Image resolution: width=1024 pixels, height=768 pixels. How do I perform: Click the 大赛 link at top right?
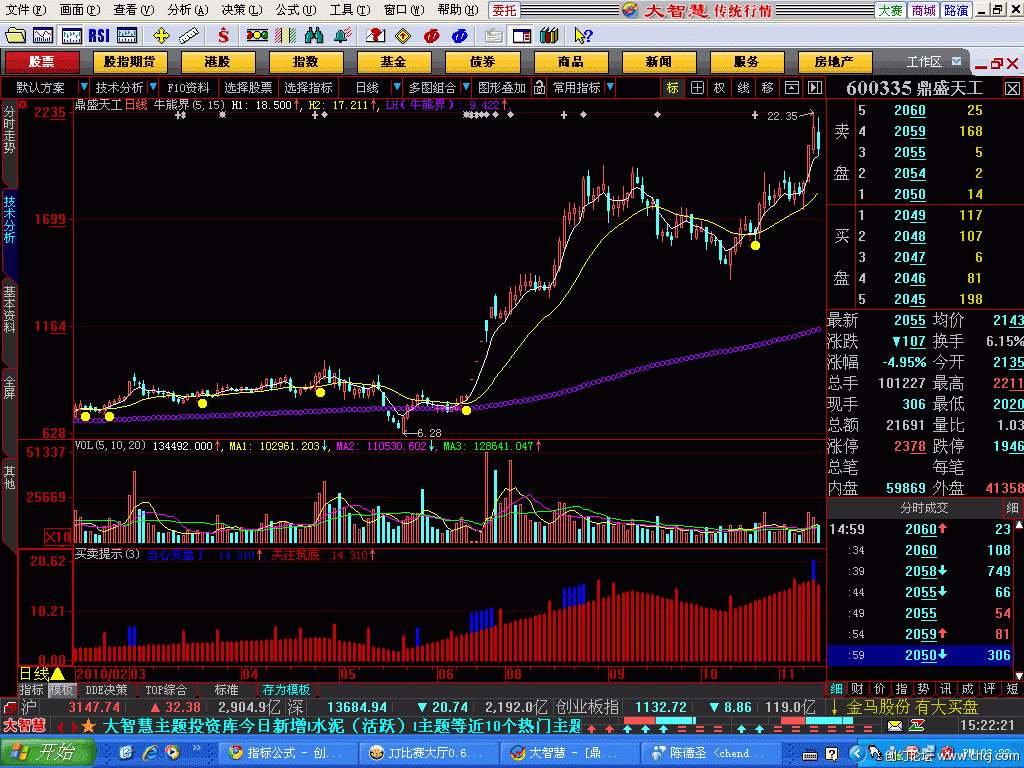coord(890,10)
